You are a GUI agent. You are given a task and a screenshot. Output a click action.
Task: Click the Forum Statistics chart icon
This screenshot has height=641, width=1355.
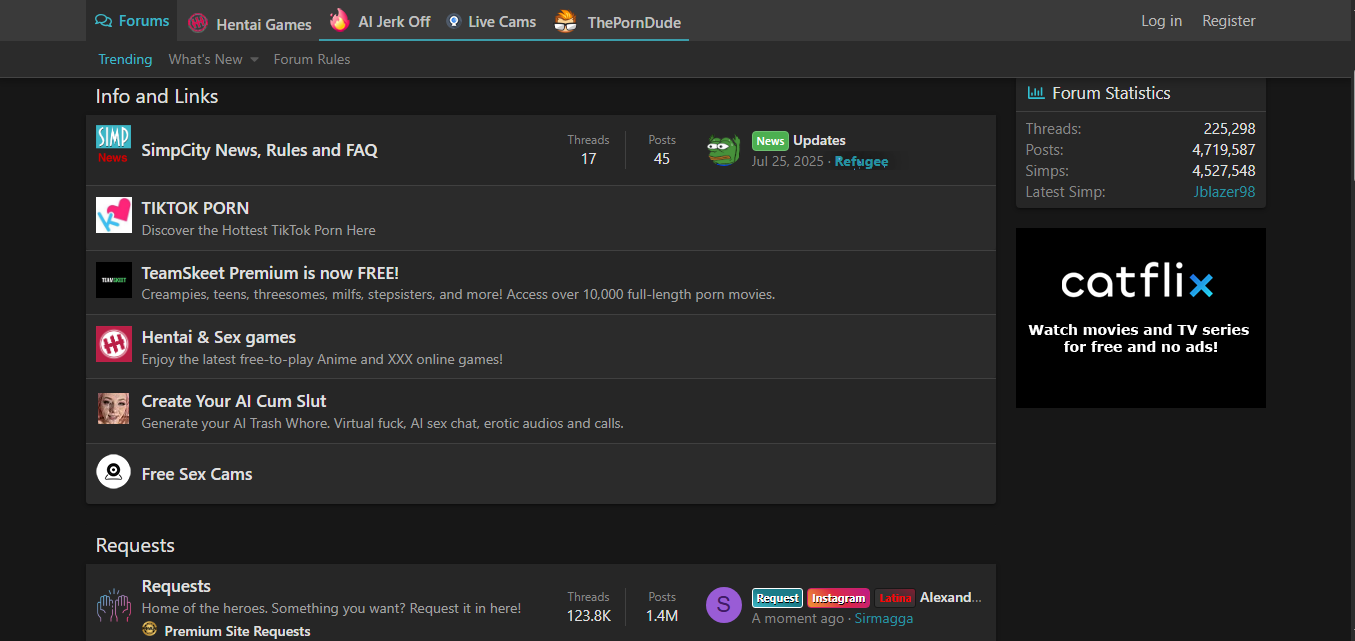pos(1036,93)
